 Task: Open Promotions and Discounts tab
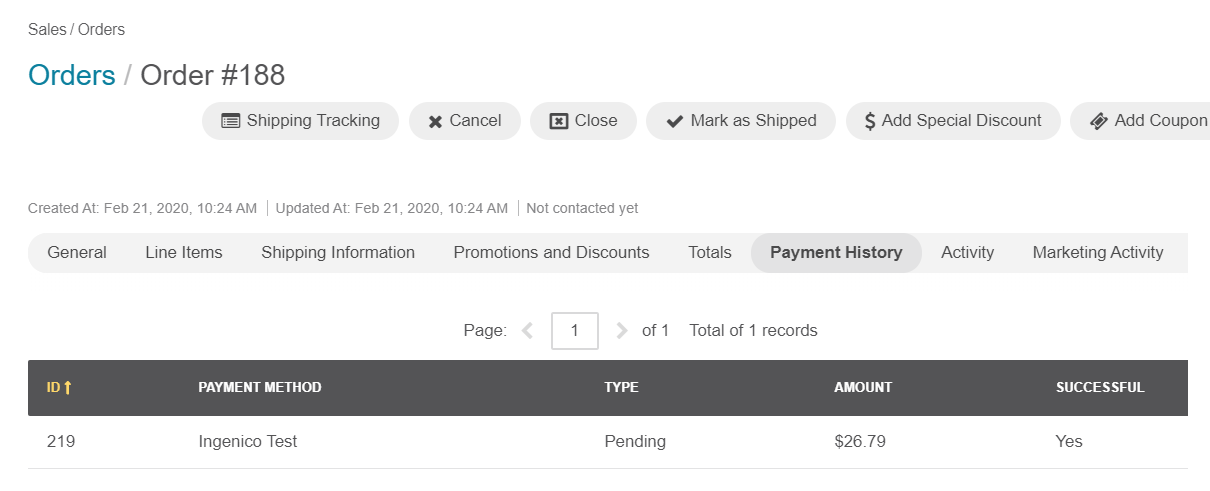point(551,253)
